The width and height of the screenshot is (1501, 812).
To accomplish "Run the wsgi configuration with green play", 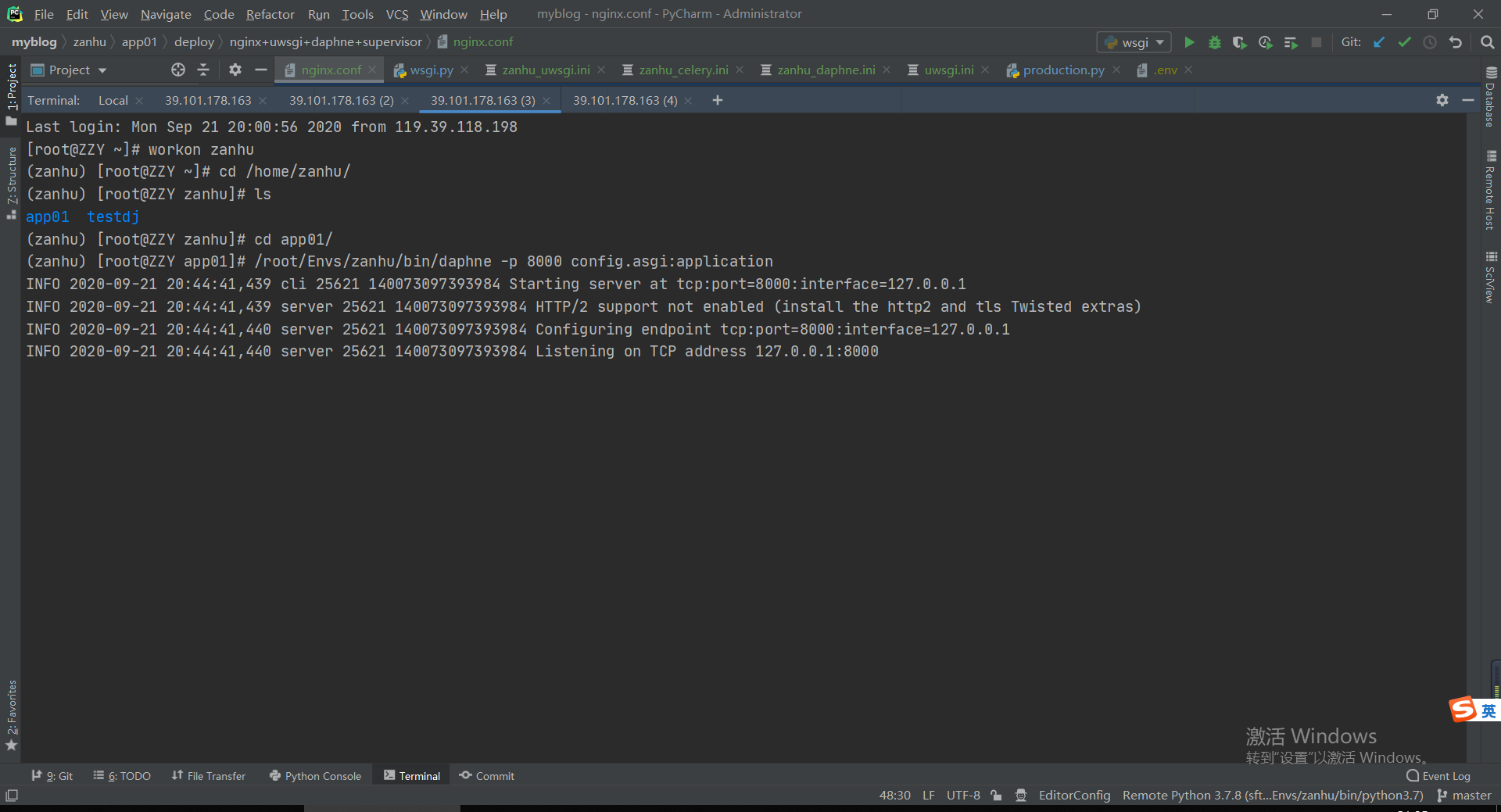I will (x=1189, y=42).
